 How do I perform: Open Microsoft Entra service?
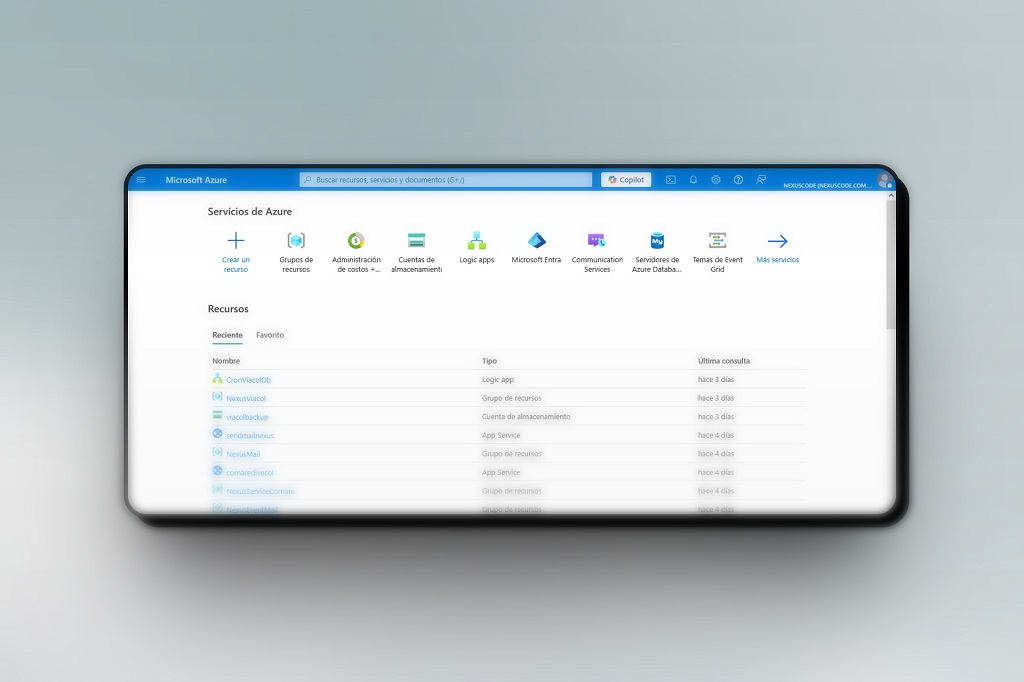537,241
